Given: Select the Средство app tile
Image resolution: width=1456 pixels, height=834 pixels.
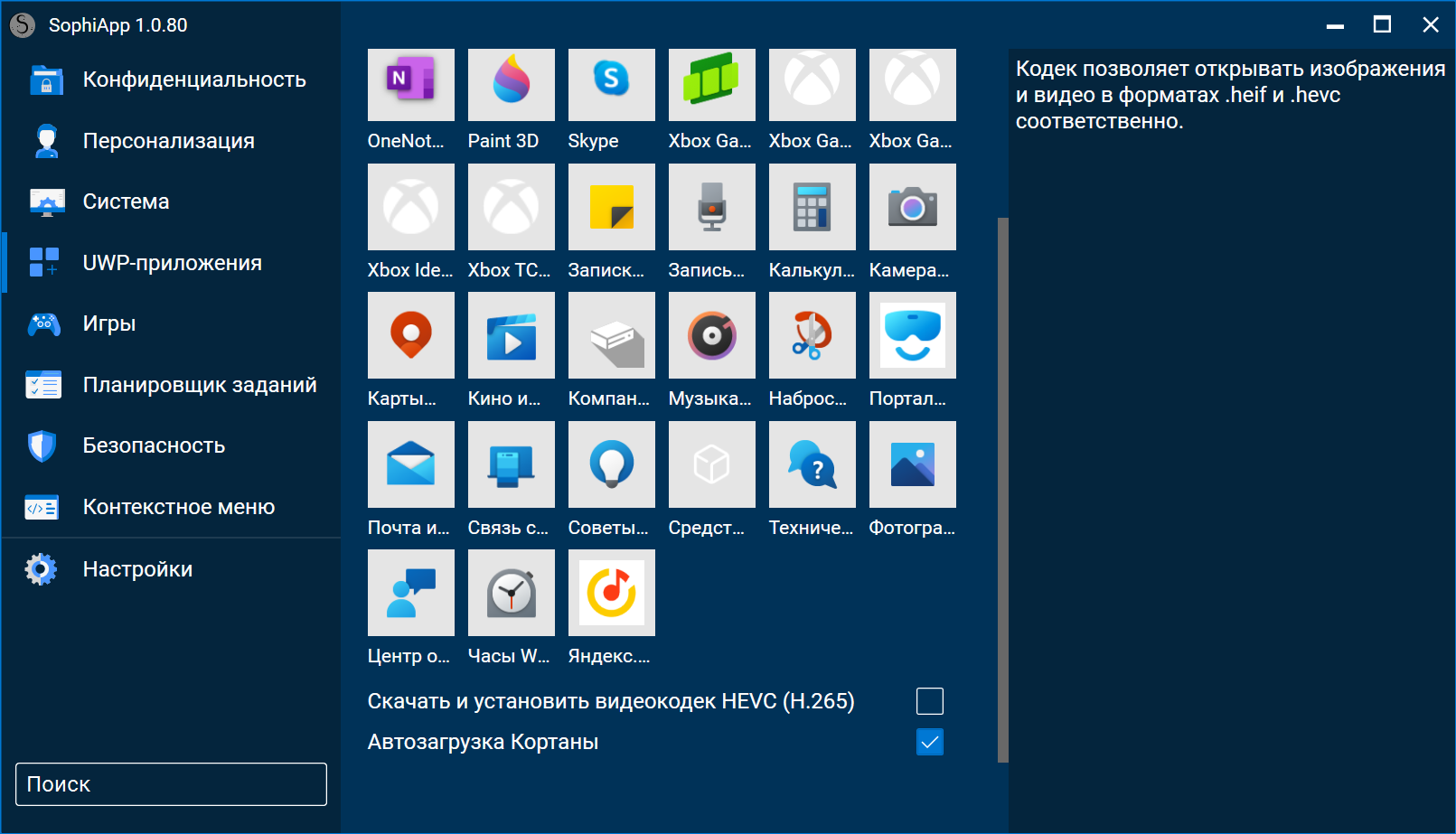Looking at the screenshot, I should (711, 464).
